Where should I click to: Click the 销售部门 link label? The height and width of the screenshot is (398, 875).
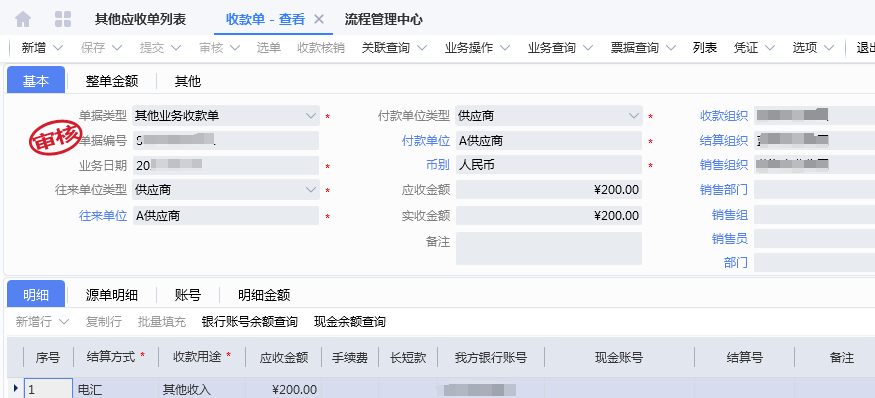click(x=724, y=190)
